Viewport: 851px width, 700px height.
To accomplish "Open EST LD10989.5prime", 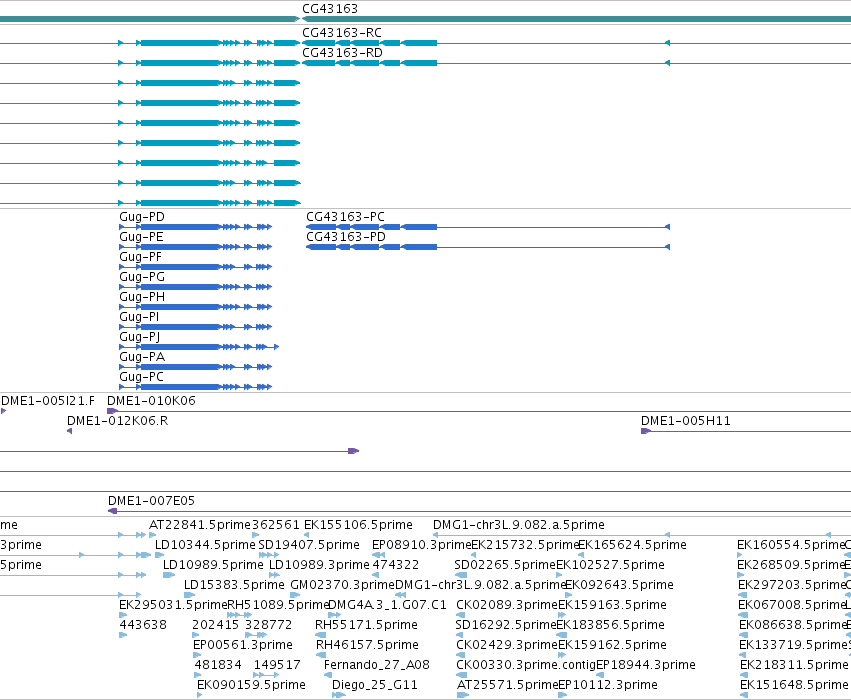I will tap(213, 565).
